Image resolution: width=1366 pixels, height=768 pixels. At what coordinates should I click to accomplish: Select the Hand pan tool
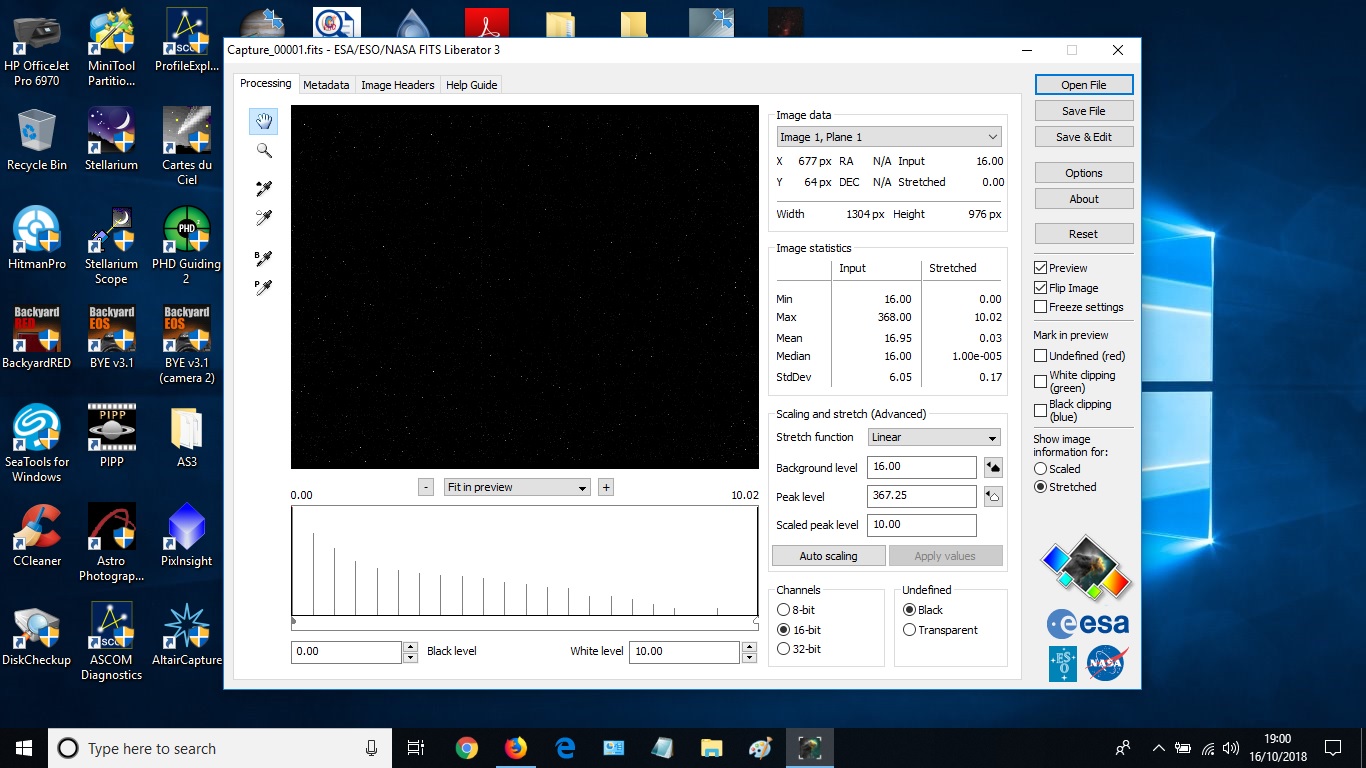(264, 121)
